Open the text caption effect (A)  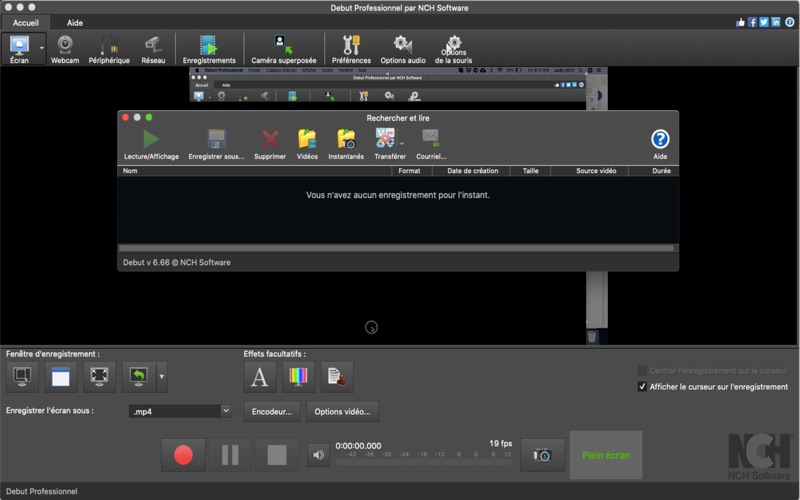(x=260, y=377)
